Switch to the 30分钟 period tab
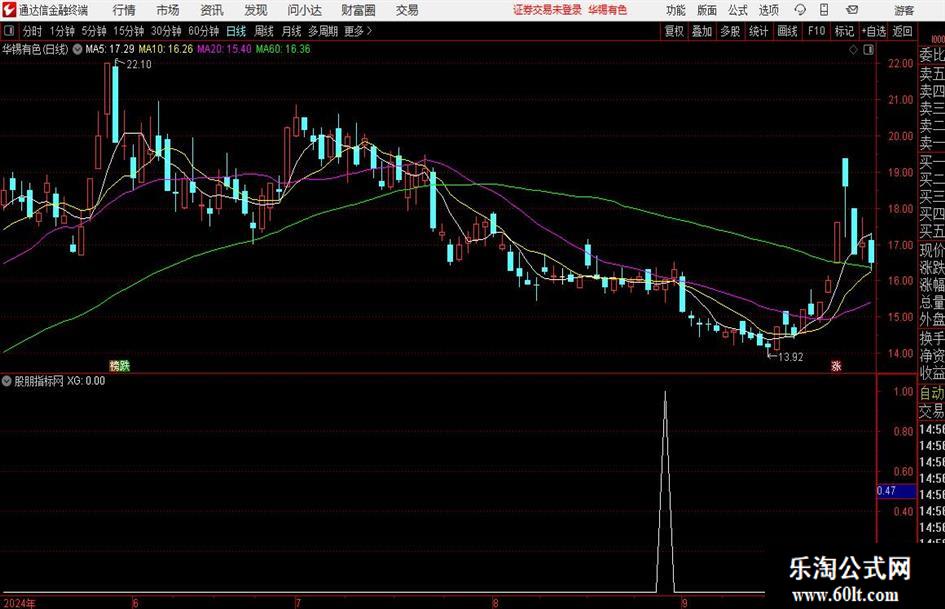 (x=166, y=31)
